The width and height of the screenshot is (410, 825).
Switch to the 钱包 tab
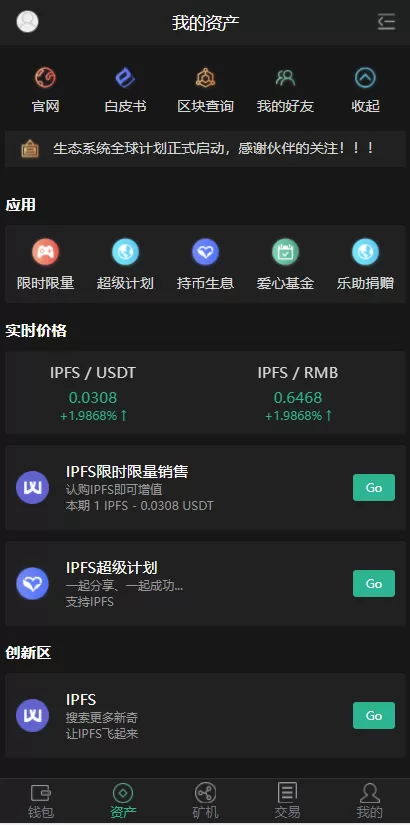coord(41,801)
